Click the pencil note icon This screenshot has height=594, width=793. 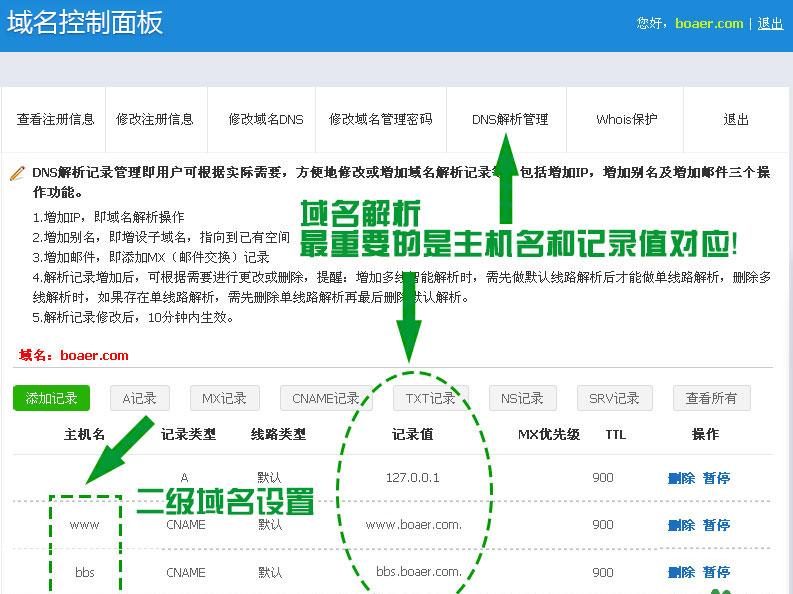point(17,173)
